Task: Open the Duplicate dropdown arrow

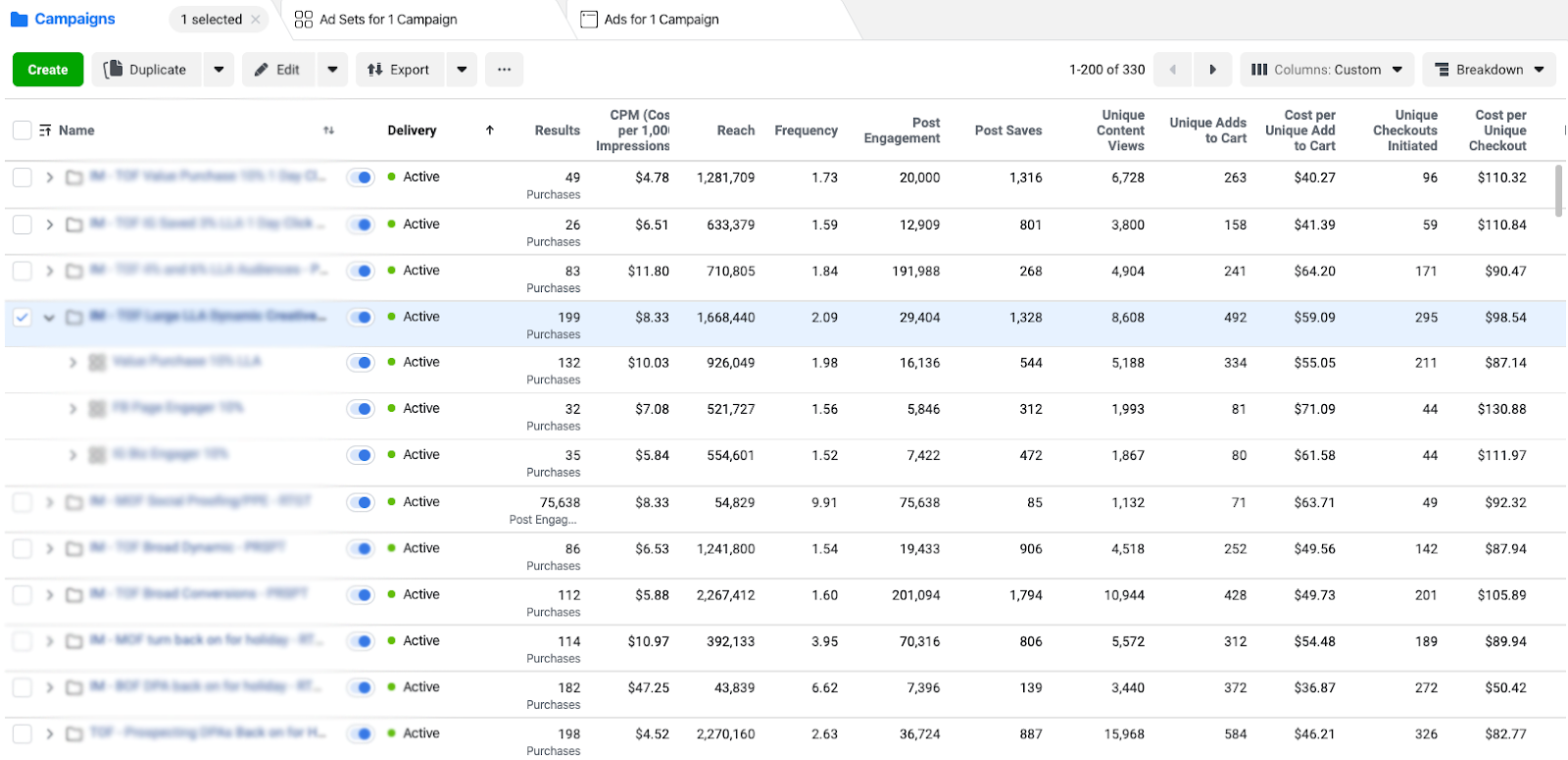Action: click(x=219, y=70)
